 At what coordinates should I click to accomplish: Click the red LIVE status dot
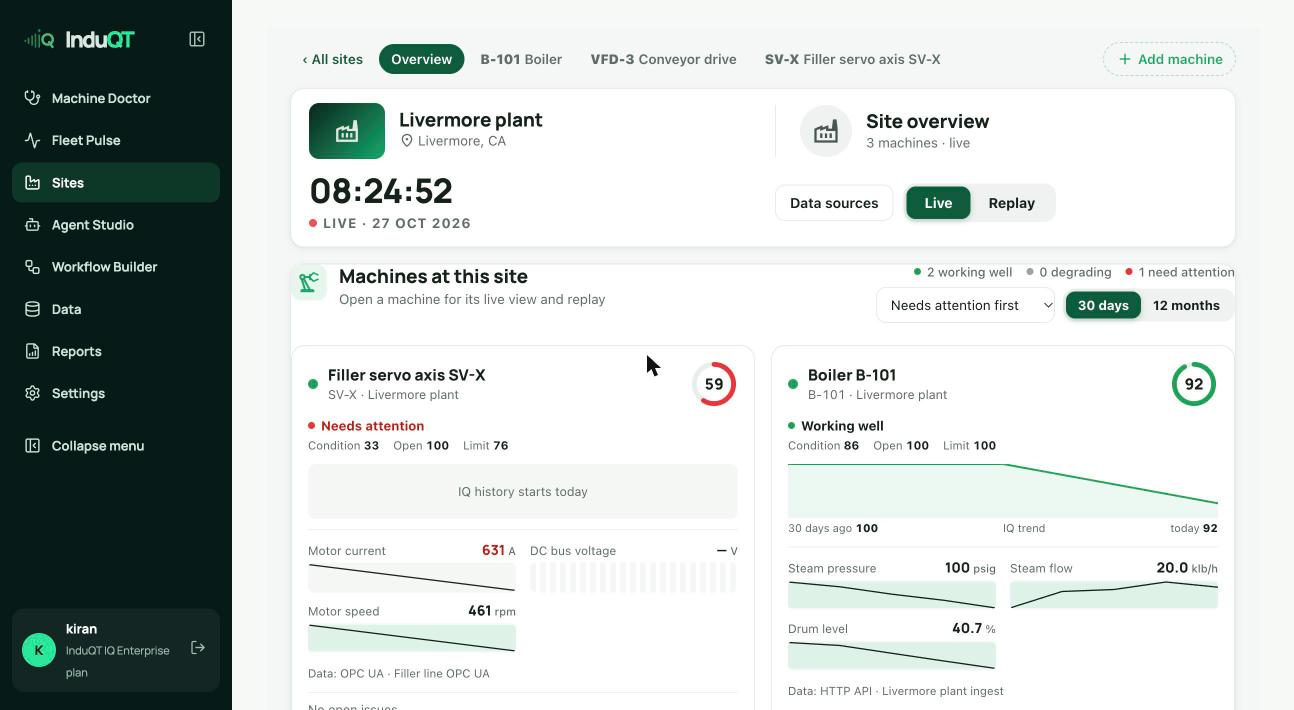(x=313, y=223)
